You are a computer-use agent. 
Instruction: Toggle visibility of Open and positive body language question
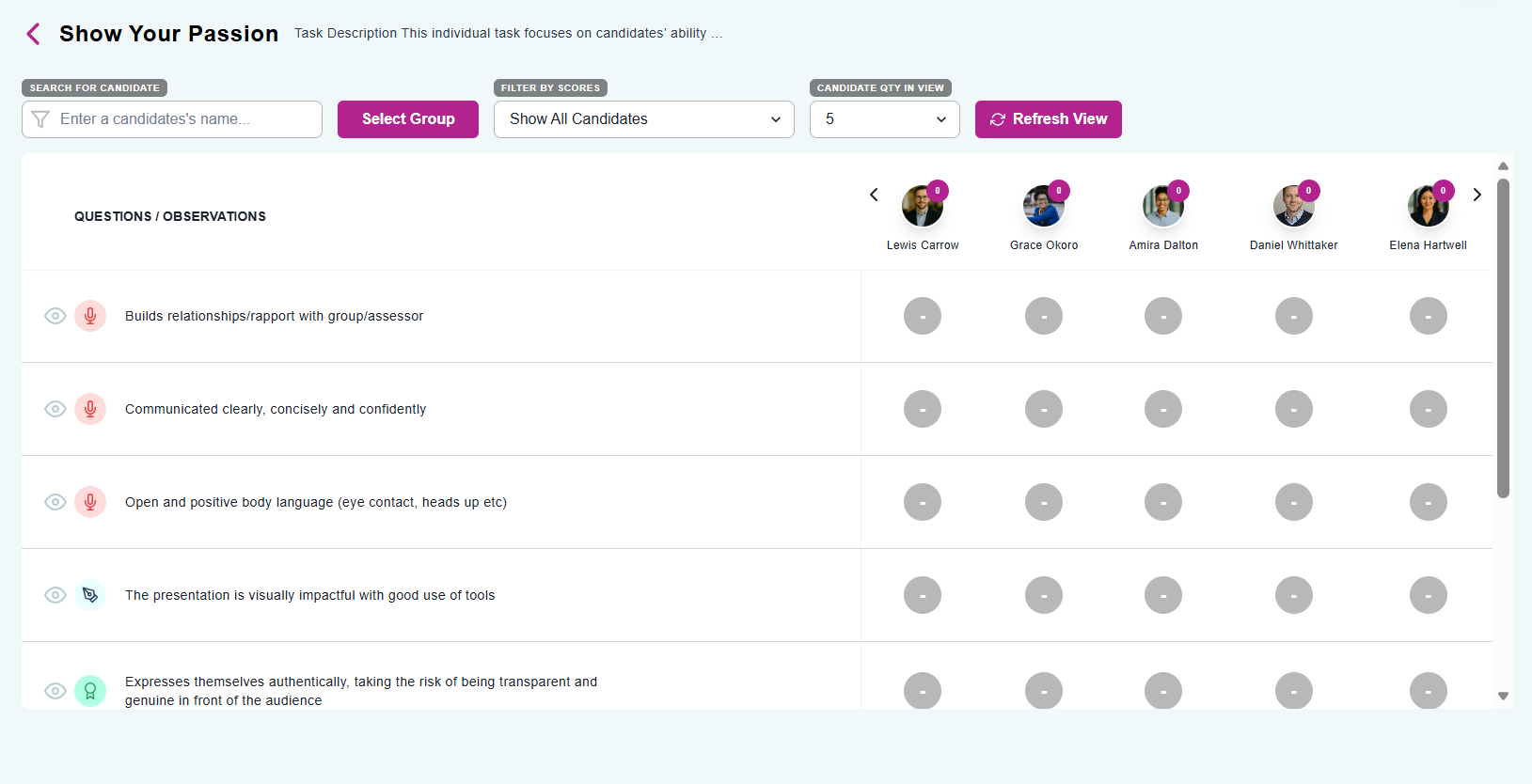click(x=55, y=502)
